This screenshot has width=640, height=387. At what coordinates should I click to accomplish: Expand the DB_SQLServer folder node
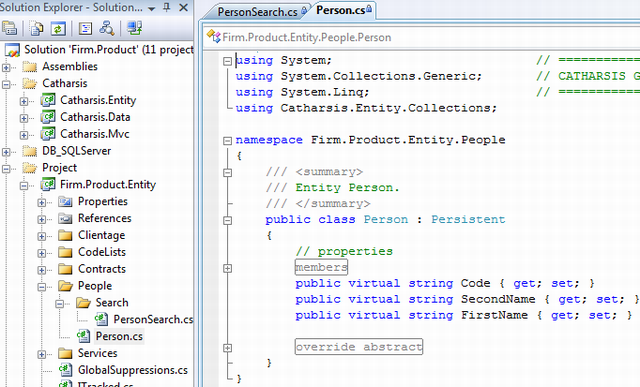click(6, 152)
